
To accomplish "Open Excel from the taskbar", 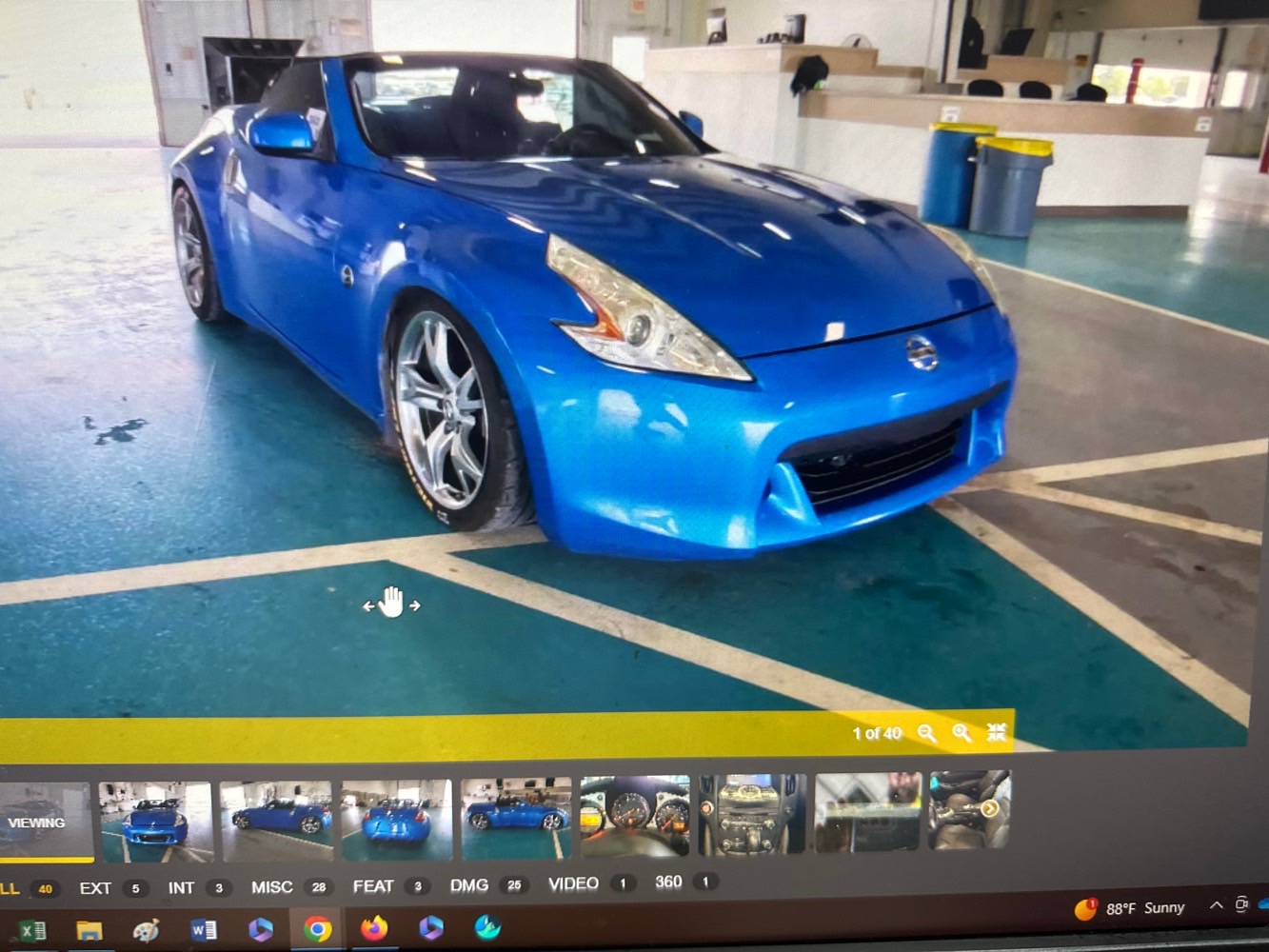I will [x=31, y=930].
